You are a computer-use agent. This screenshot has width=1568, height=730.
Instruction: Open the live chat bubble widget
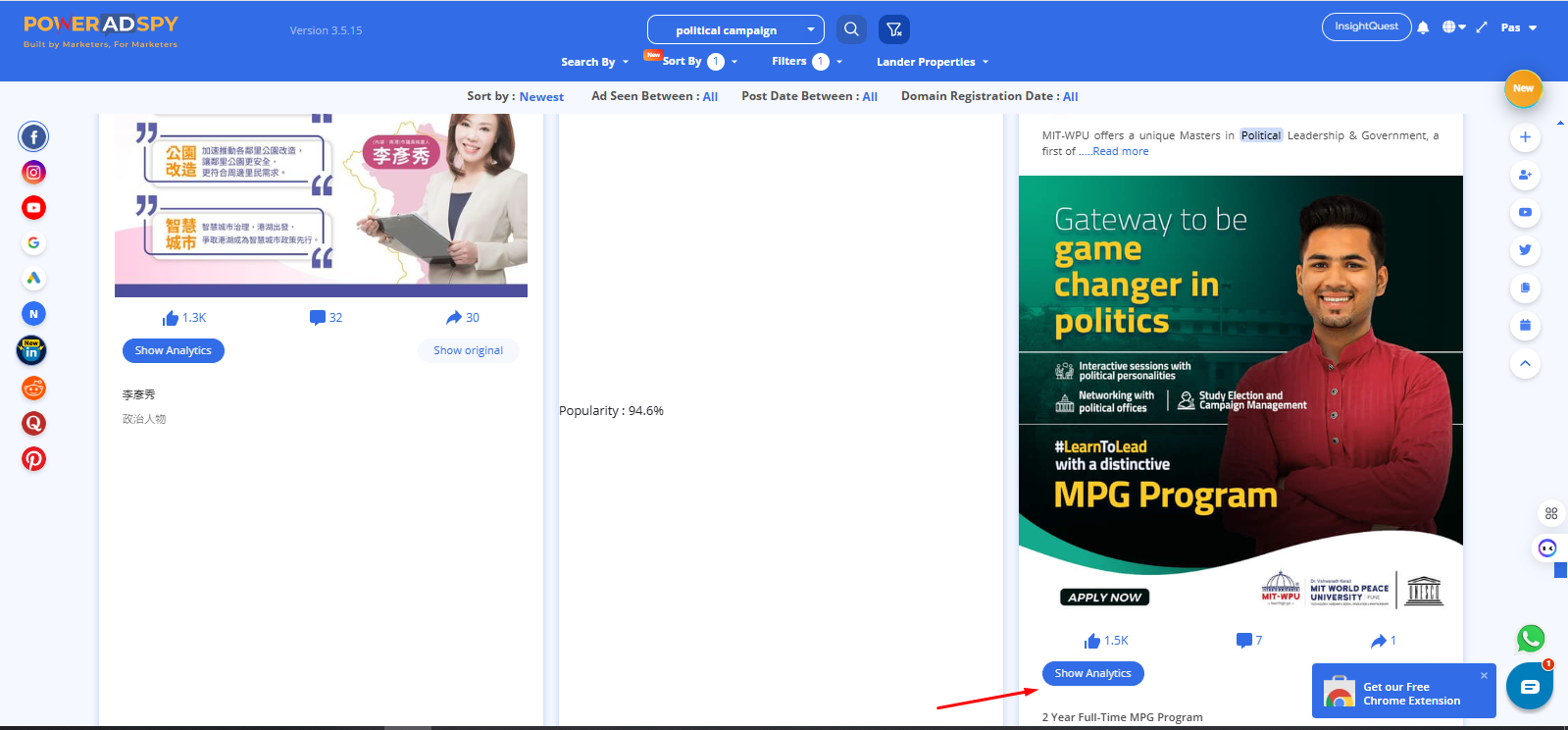pos(1530,687)
